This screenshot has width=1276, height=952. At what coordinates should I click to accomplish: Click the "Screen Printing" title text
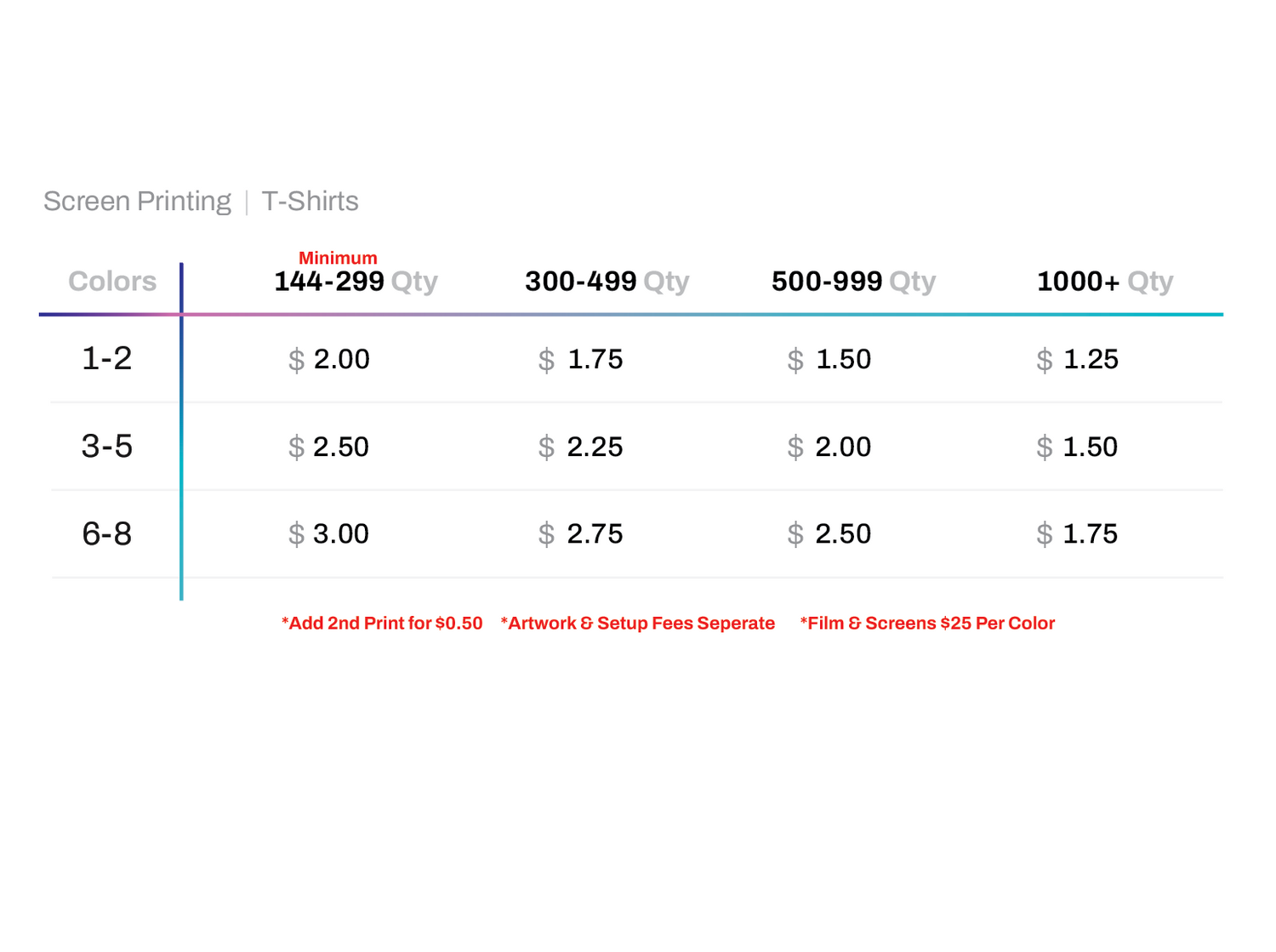pyautogui.click(x=137, y=202)
